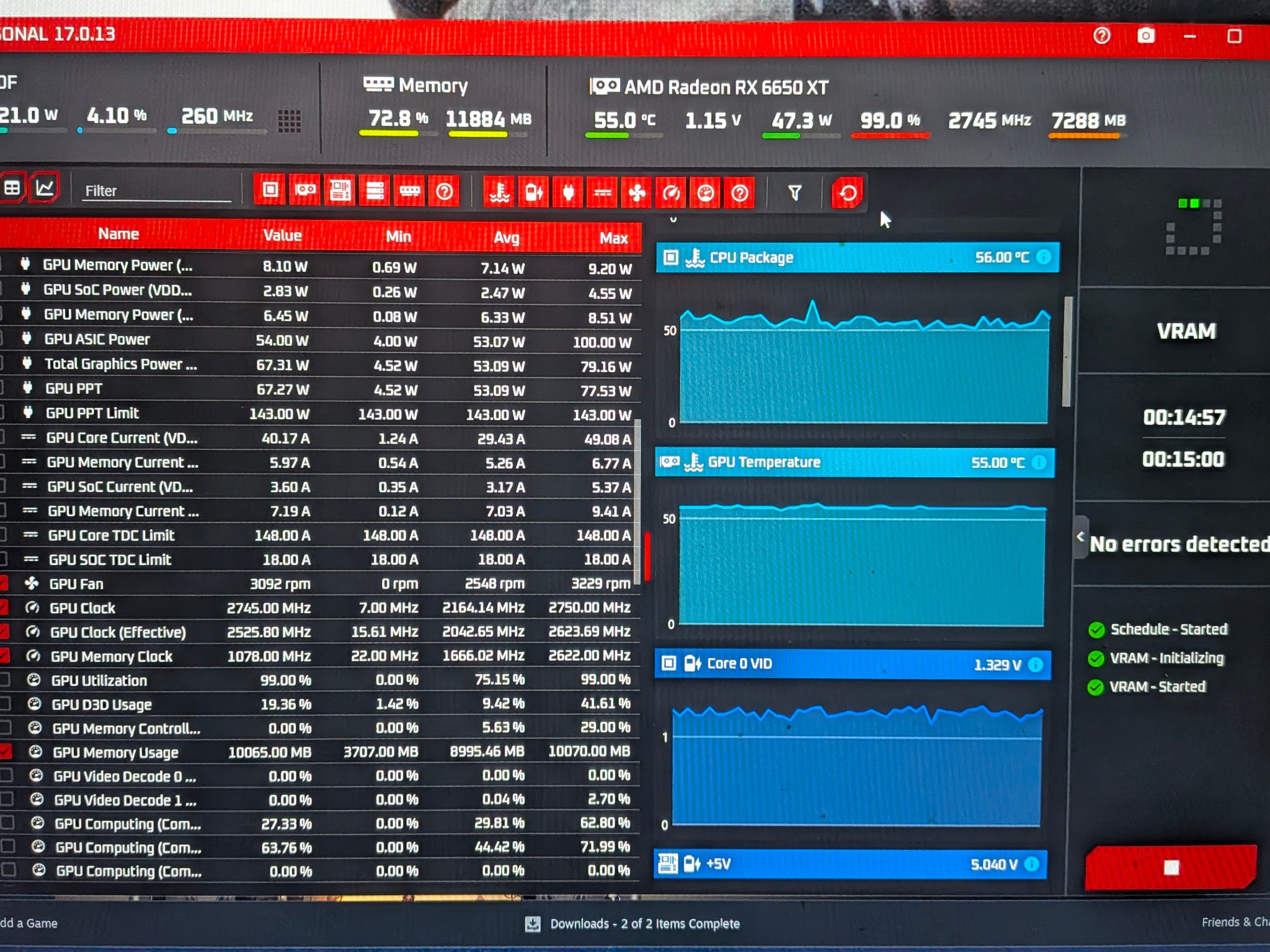Image resolution: width=1270 pixels, height=952 pixels.
Task: Select the GPU PPT Limit row
Action: [320, 413]
